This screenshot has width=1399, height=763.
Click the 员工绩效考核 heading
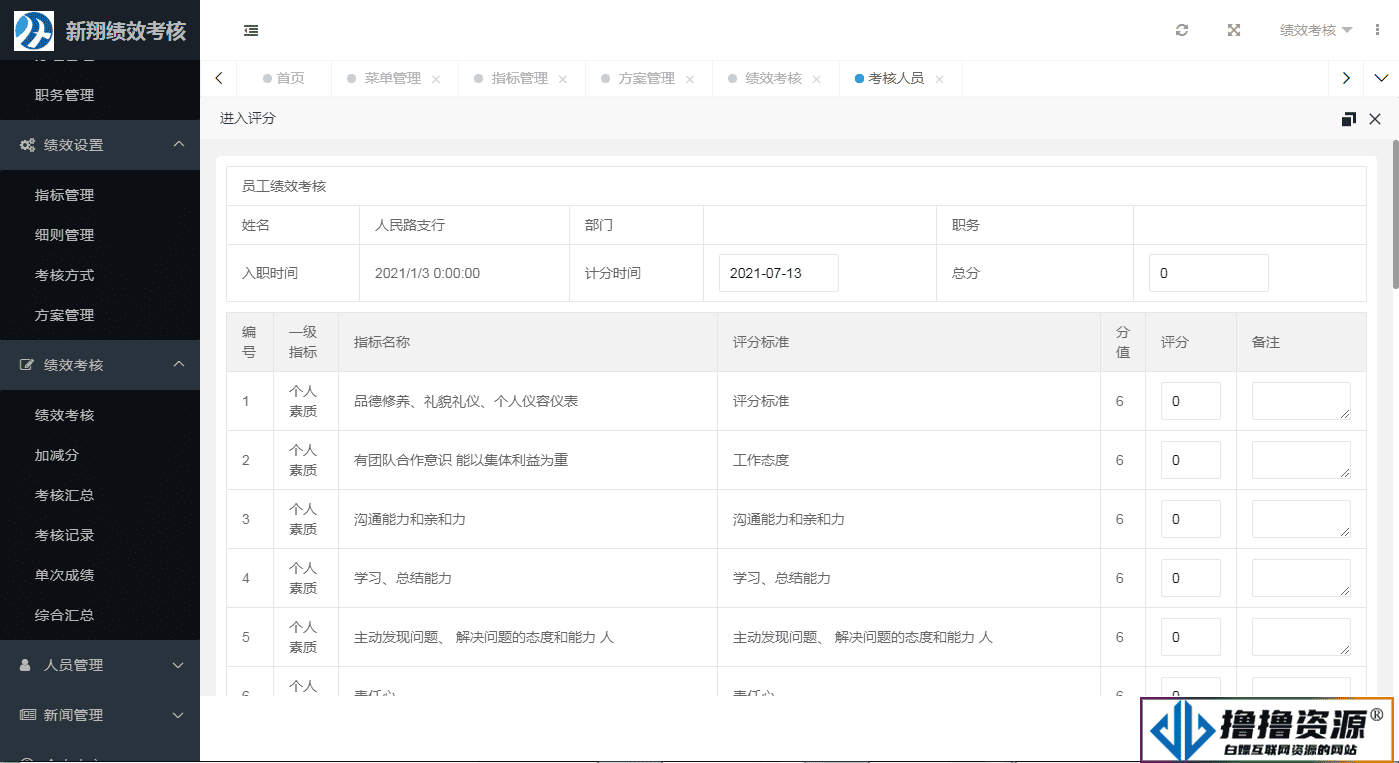284,186
